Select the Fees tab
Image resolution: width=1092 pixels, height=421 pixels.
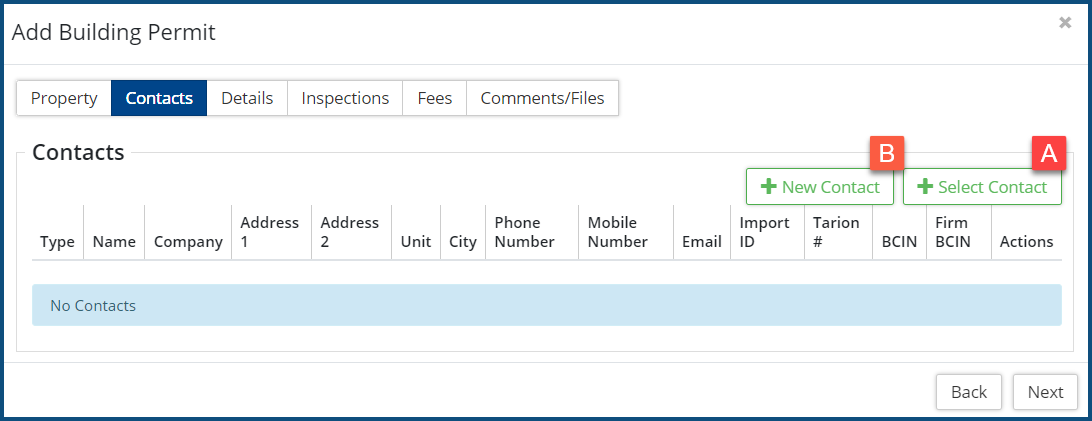435,98
